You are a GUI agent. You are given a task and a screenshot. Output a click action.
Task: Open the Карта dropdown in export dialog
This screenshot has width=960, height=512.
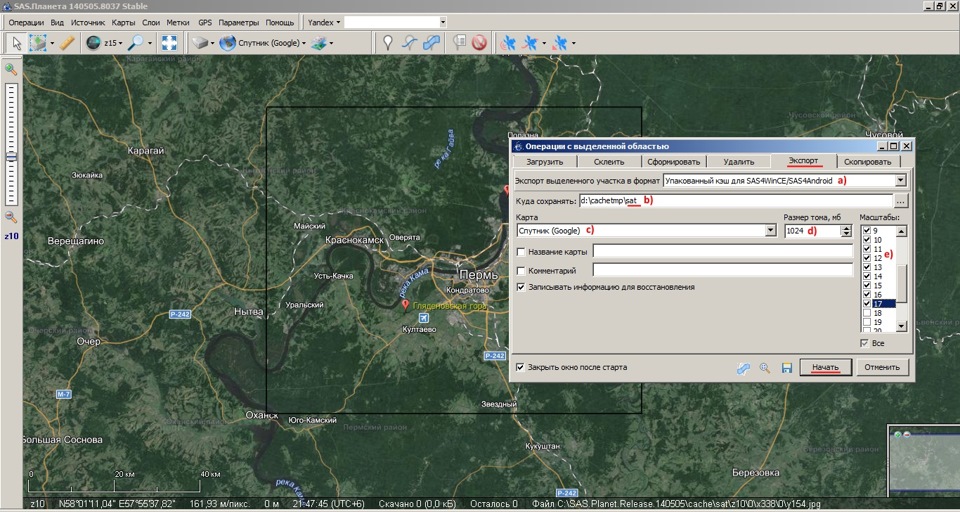(771, 231)
